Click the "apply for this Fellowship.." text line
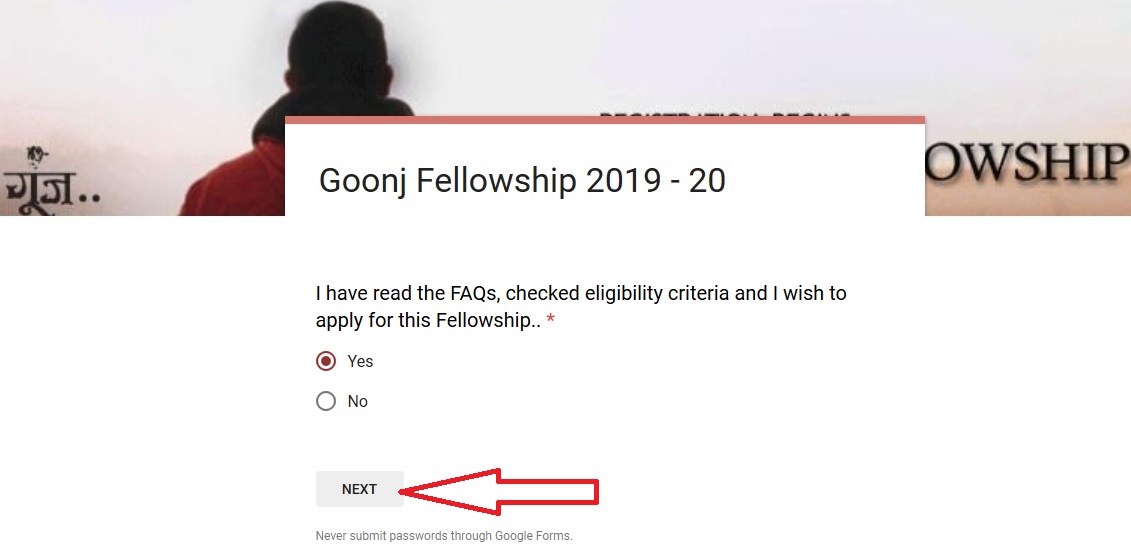Image resolution: width=1131 pixels, height=552 pixels. [x=427, y=322]
